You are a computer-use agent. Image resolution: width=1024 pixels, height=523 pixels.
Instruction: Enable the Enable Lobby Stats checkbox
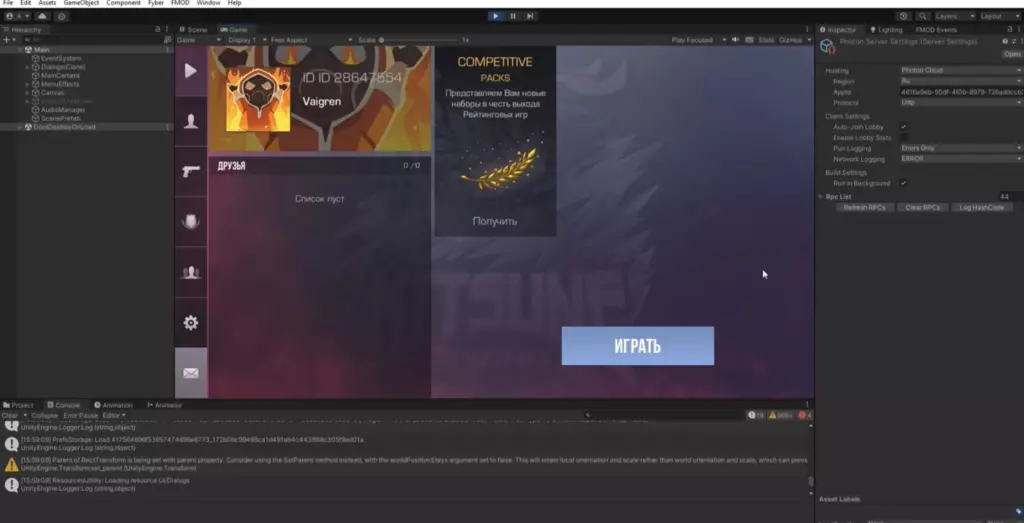tap(903, 138)
